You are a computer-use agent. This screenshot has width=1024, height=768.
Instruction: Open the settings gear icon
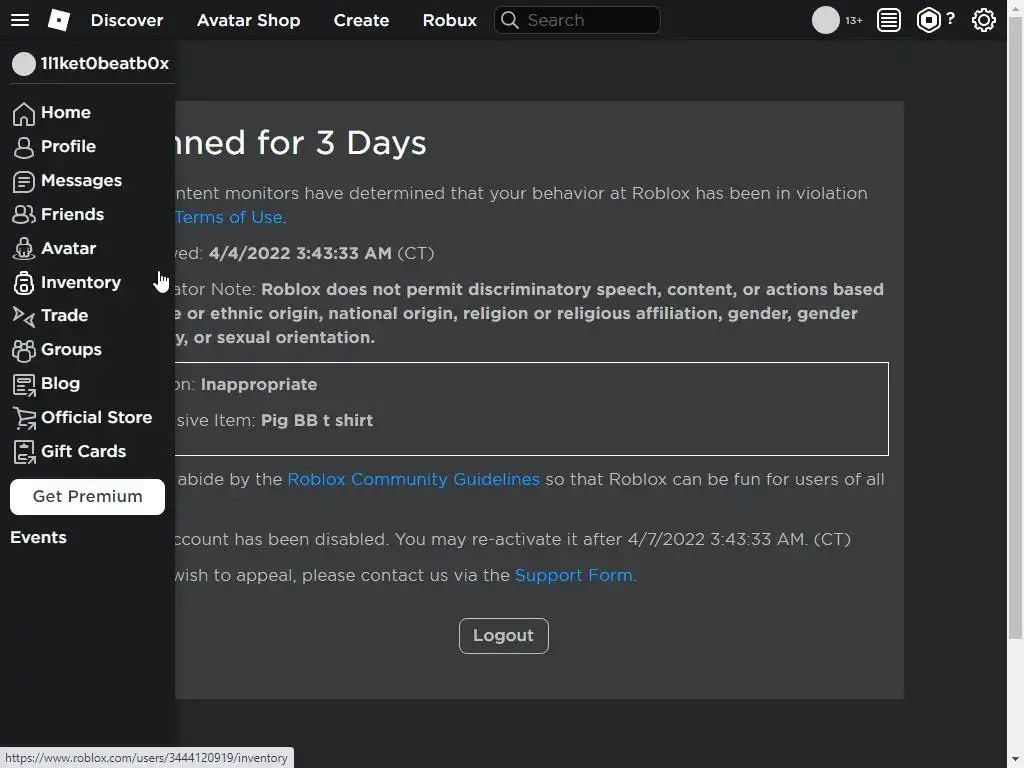[x=984, y=20]
